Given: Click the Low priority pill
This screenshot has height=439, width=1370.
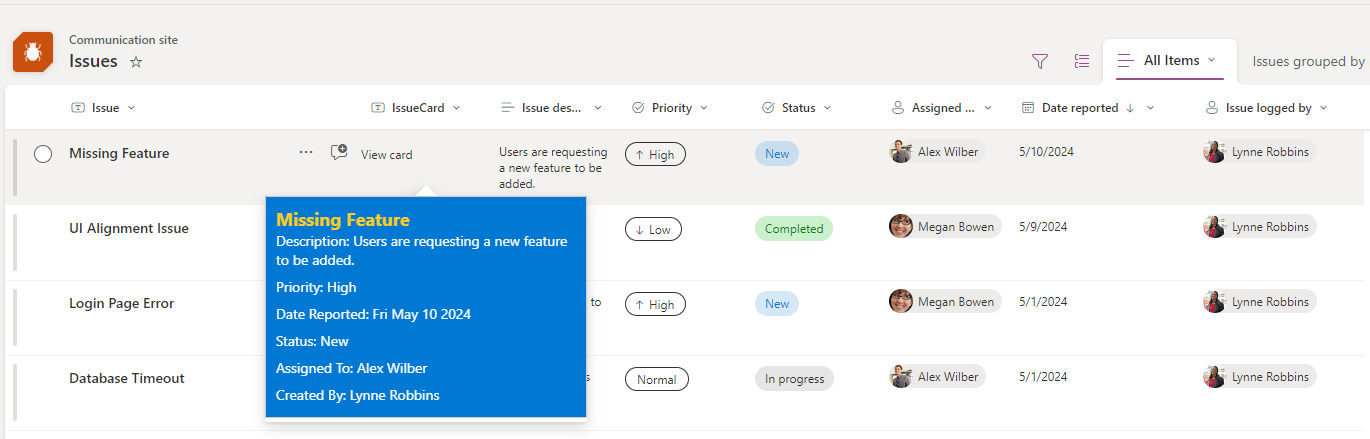Looking at the screenshot, I should (653, 229).
